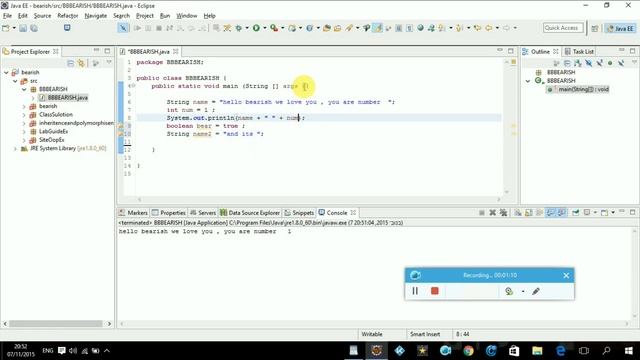Click the Back navigation arrow icon
The image size is (640, 360).
tap(488, 28)
